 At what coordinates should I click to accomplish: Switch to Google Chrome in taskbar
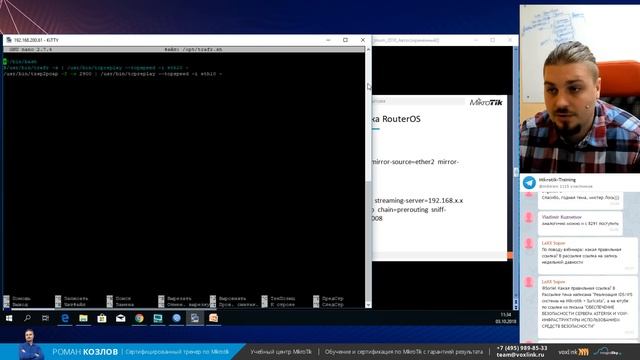coord(139,318)
